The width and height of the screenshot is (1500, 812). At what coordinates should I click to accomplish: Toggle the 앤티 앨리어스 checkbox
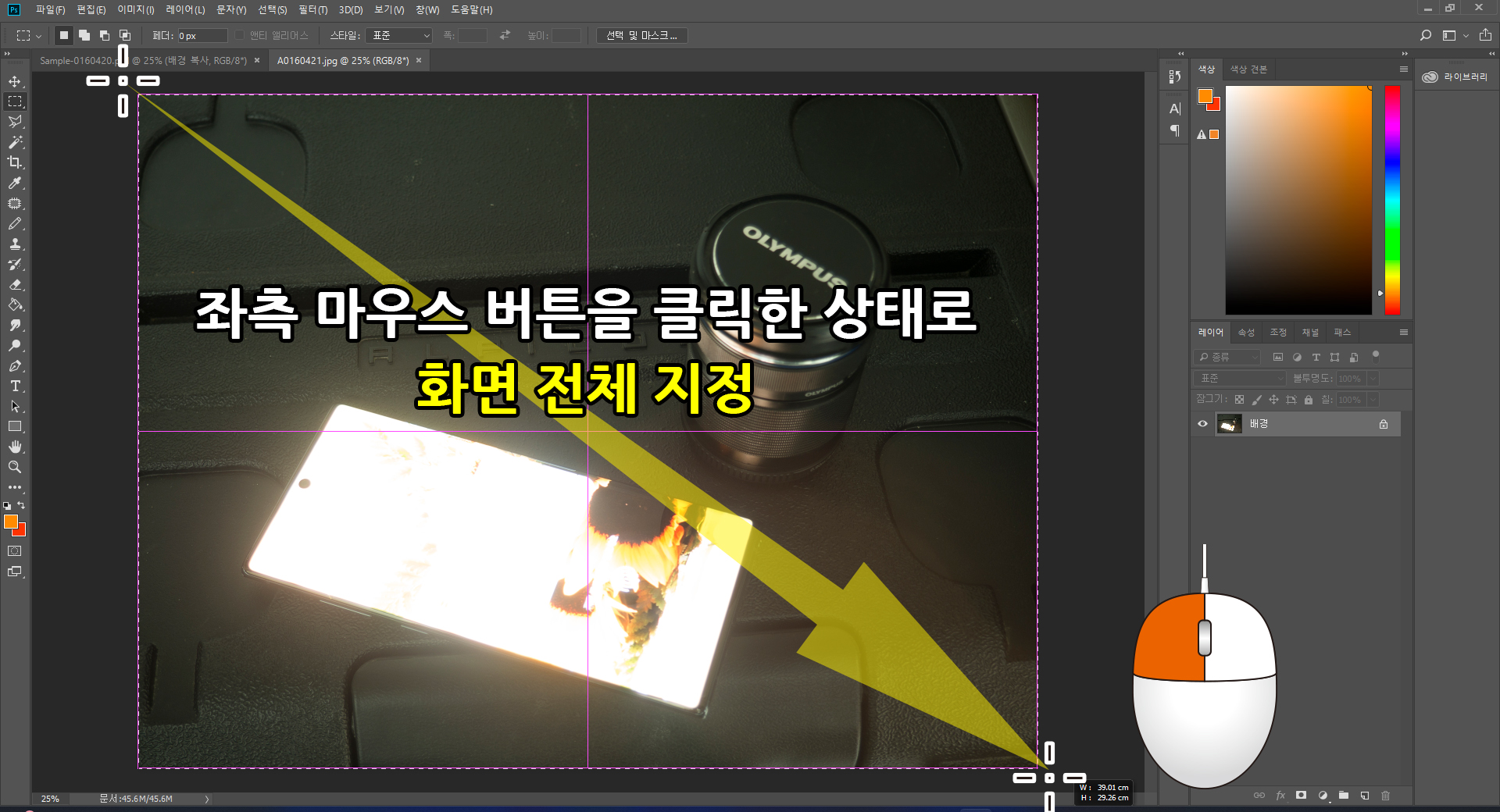coord(241,35)
